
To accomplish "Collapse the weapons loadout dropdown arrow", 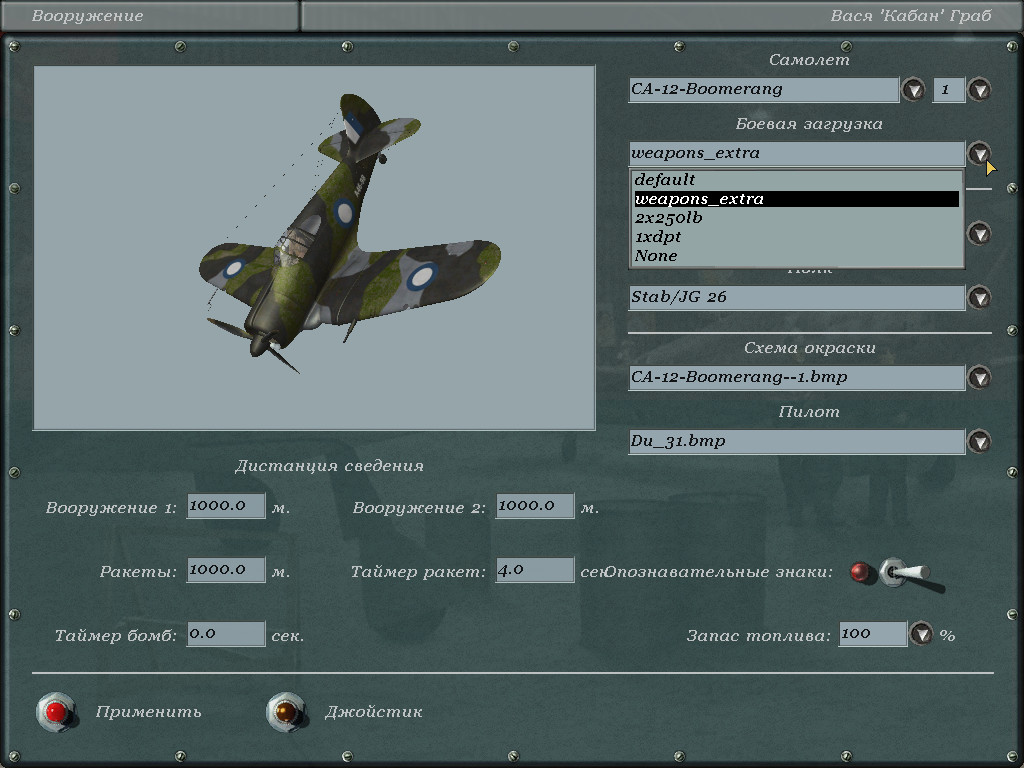I will [979, 153].
